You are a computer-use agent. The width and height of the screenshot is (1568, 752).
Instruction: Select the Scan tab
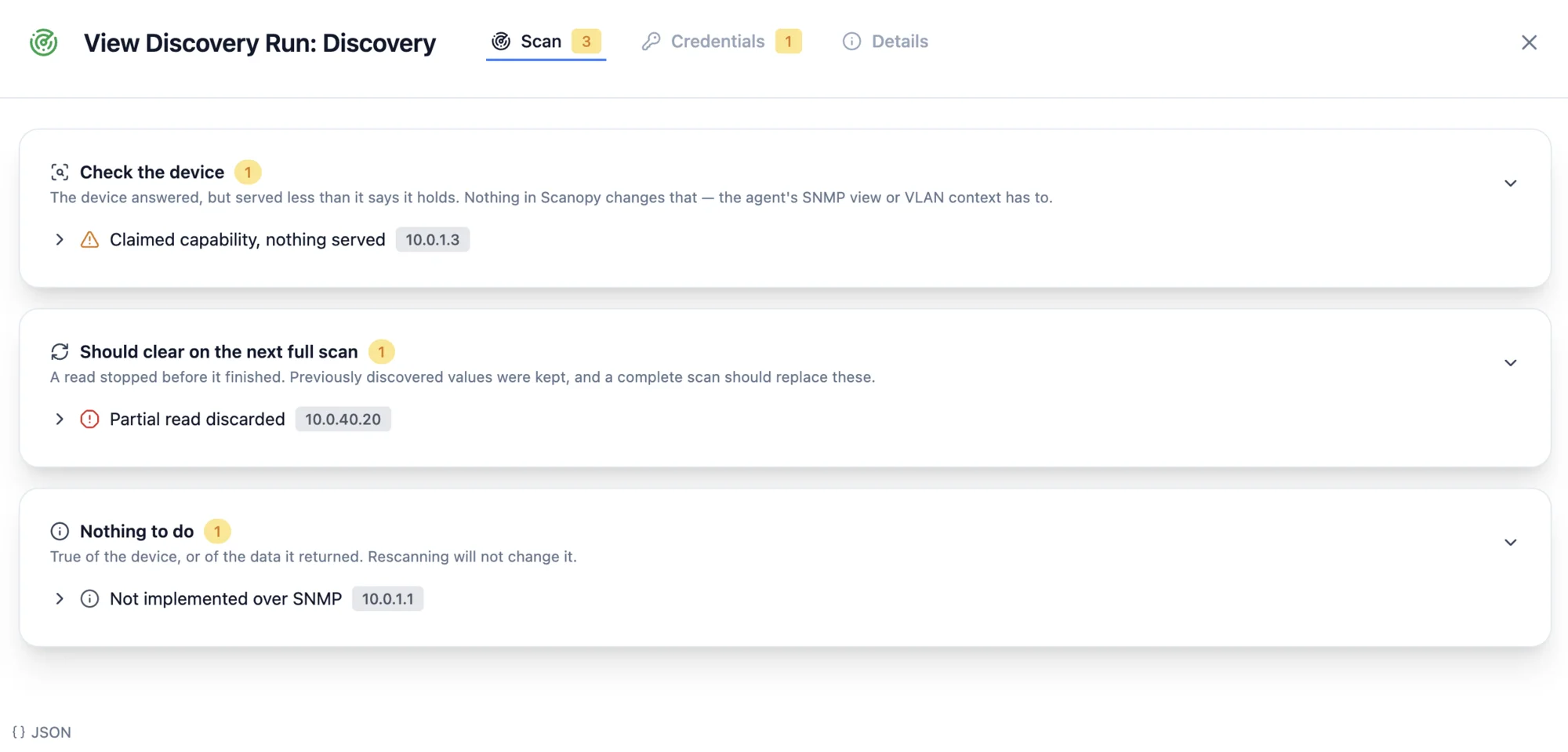546,42
